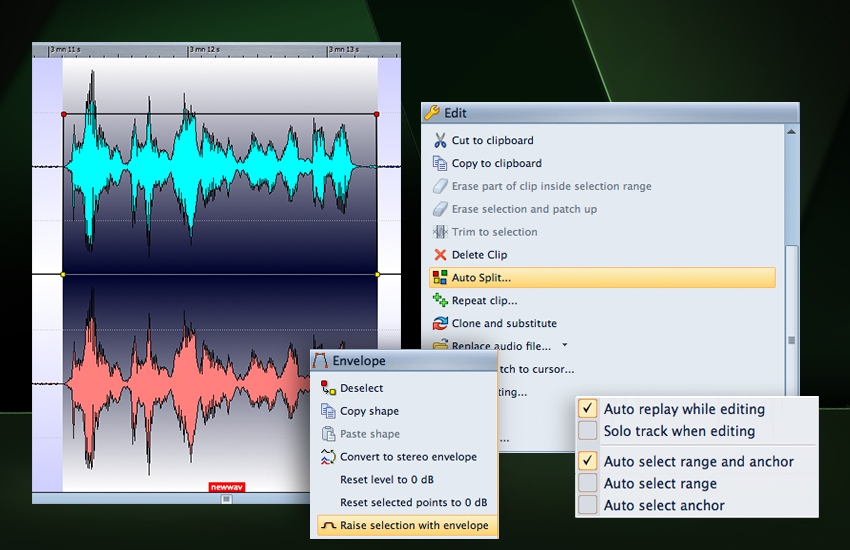Screen dimensions: 850x550
Task: Expand the Replace audio file dropdown arrow
Action: (565, 345)
